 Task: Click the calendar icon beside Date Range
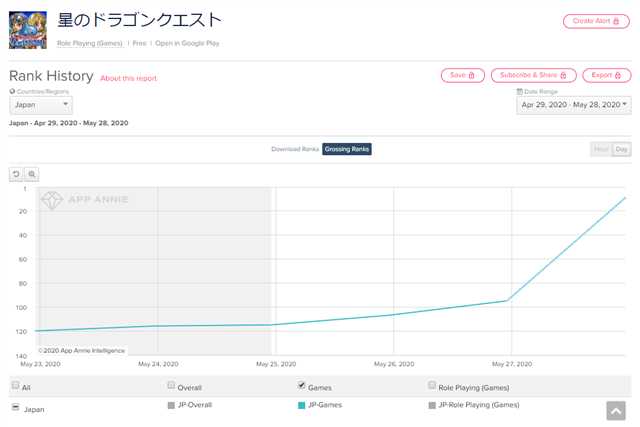coord(520,91)
